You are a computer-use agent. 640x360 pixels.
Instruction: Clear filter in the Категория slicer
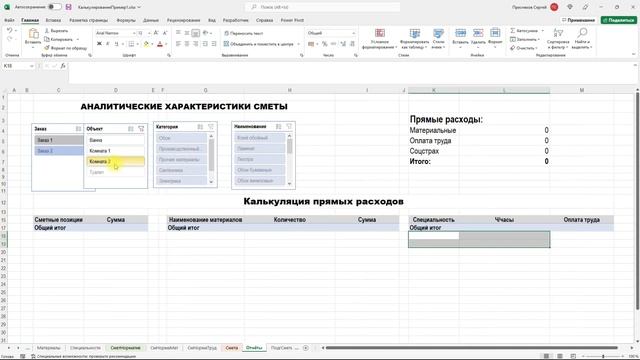(x=211, y=127)
